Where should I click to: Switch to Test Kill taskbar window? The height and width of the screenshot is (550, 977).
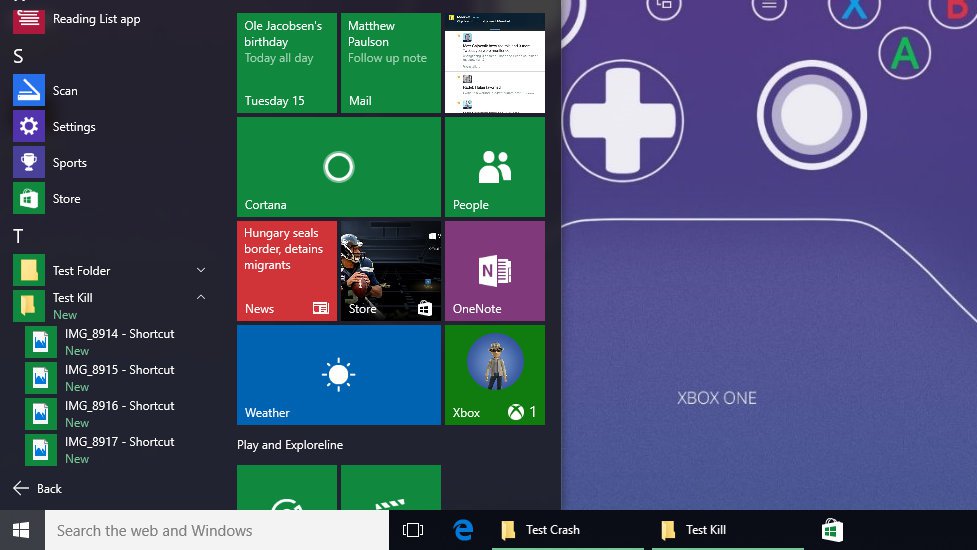[727, 530]
